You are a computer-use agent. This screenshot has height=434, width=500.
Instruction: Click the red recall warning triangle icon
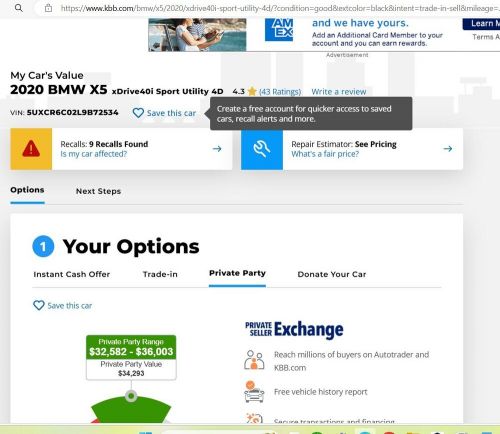(x=31, y=149)
